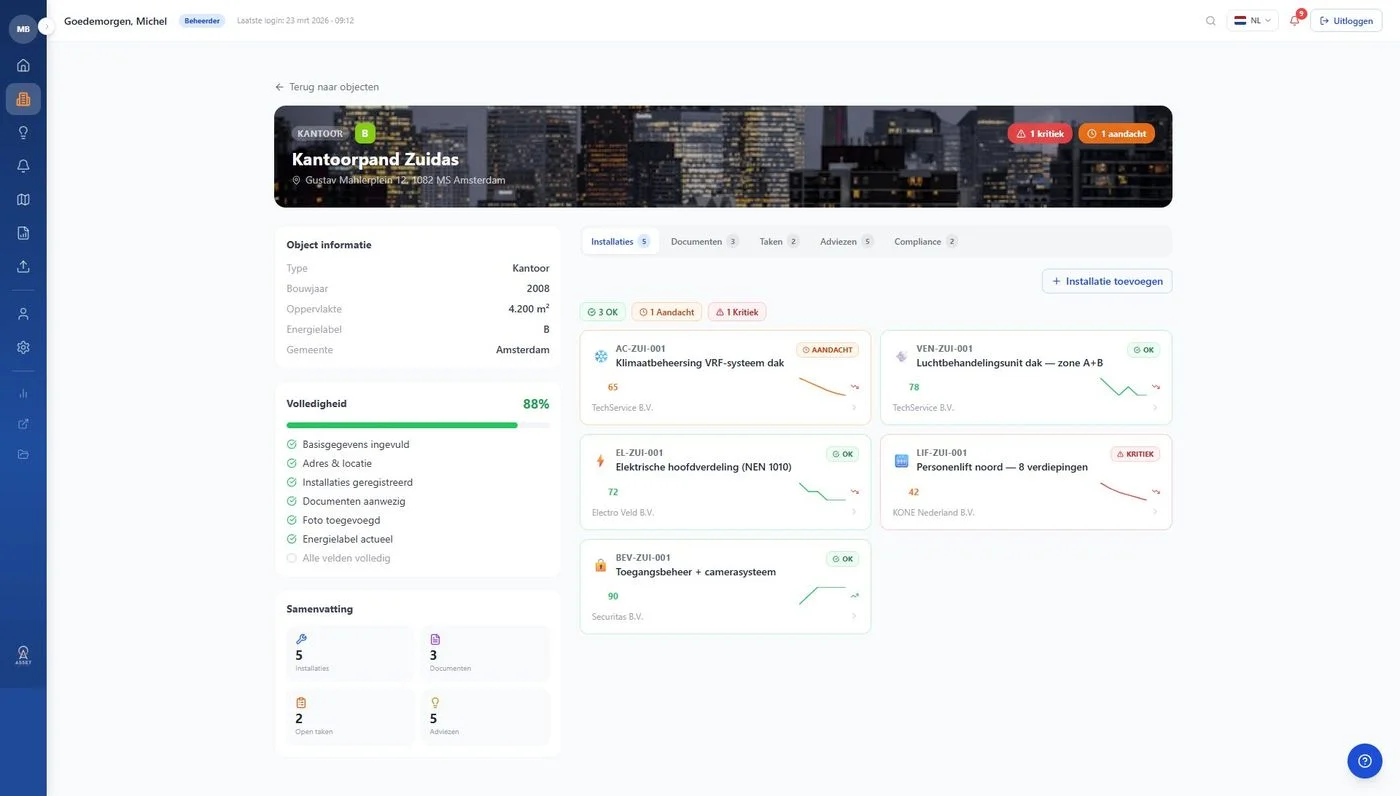Open the home icon in sidebar
1400x796 pixels.
pyautogui.click(x=23, y=65)
